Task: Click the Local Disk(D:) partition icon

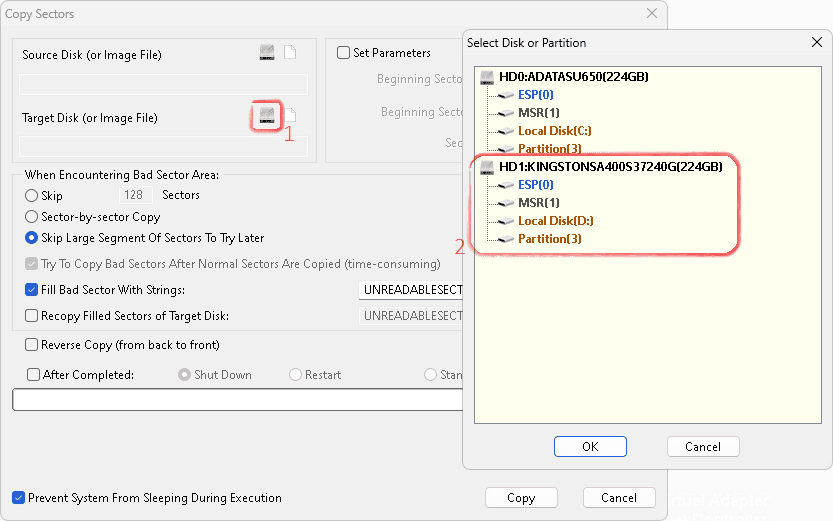Action: [x=506, y=221]
